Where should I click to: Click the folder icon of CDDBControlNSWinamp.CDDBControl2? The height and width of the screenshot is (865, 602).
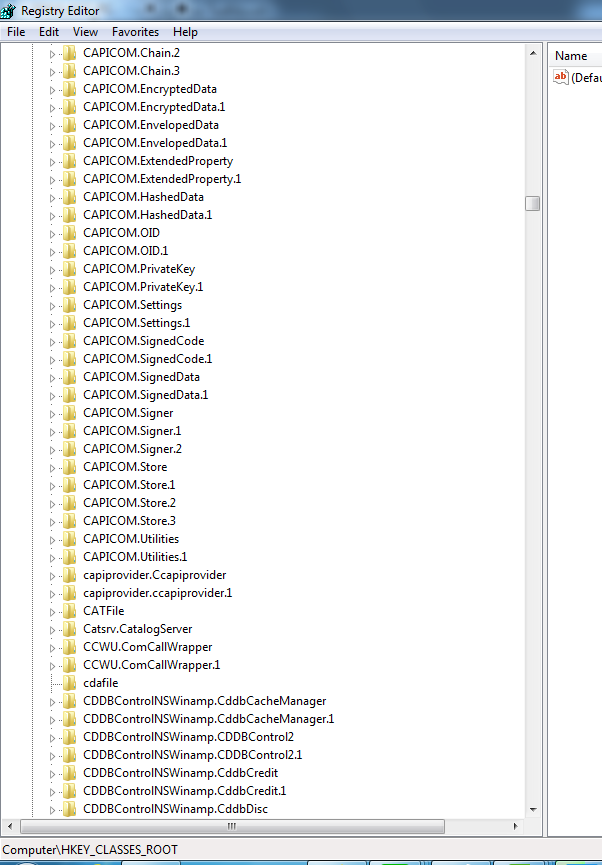[69, 737]
